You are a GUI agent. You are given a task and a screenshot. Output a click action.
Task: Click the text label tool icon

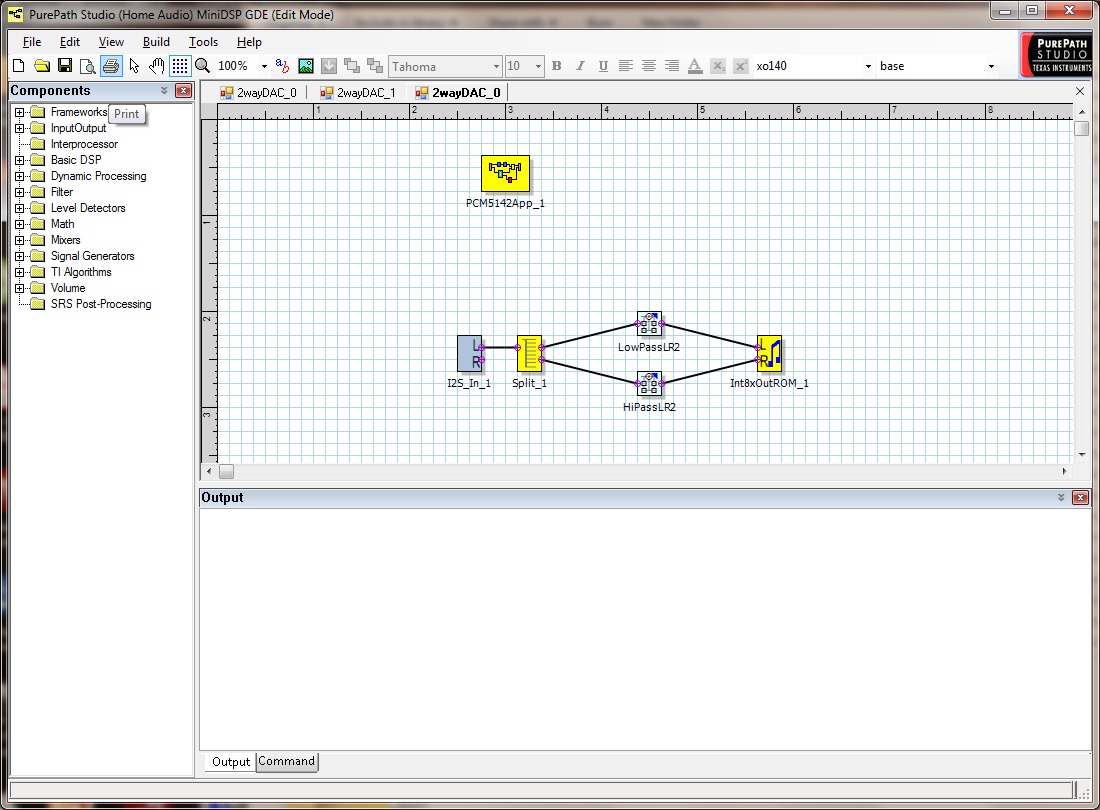click(x=282, y=66)
